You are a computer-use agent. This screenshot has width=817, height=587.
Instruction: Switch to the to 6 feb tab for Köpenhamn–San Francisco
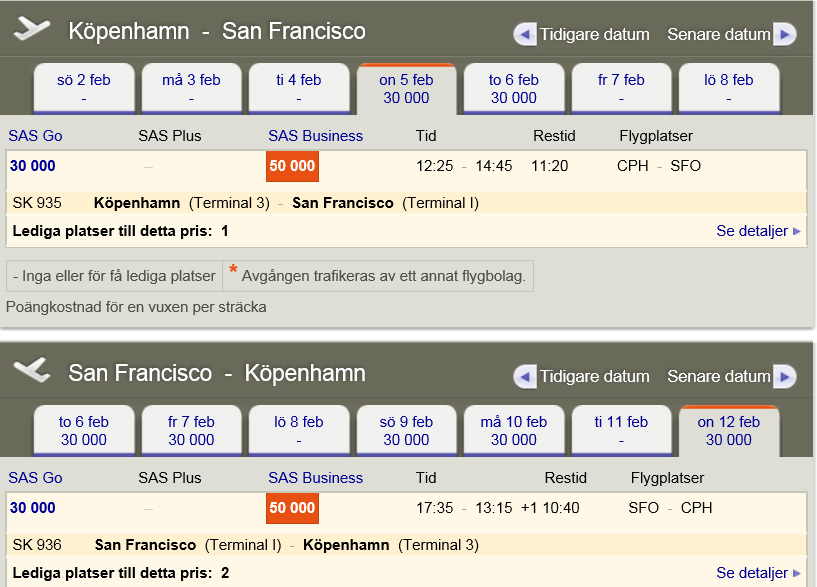[514, 89]
